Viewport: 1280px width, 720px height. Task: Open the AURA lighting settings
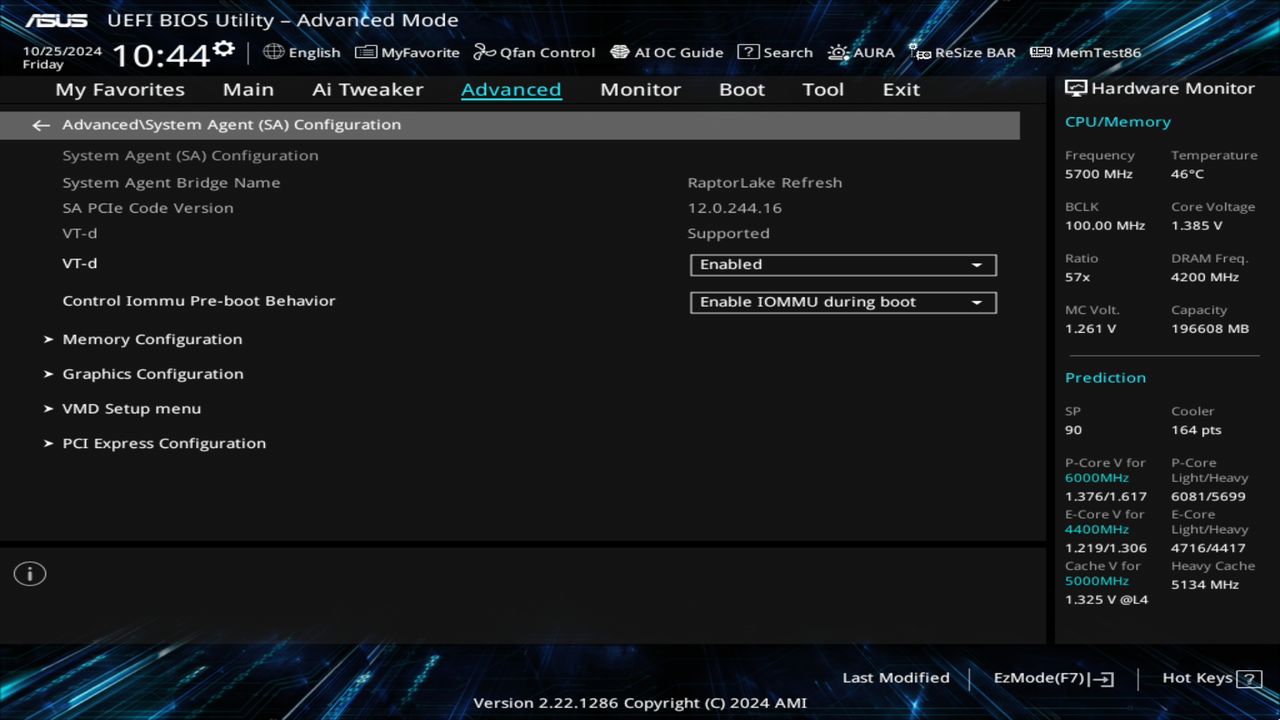(861, 52)
